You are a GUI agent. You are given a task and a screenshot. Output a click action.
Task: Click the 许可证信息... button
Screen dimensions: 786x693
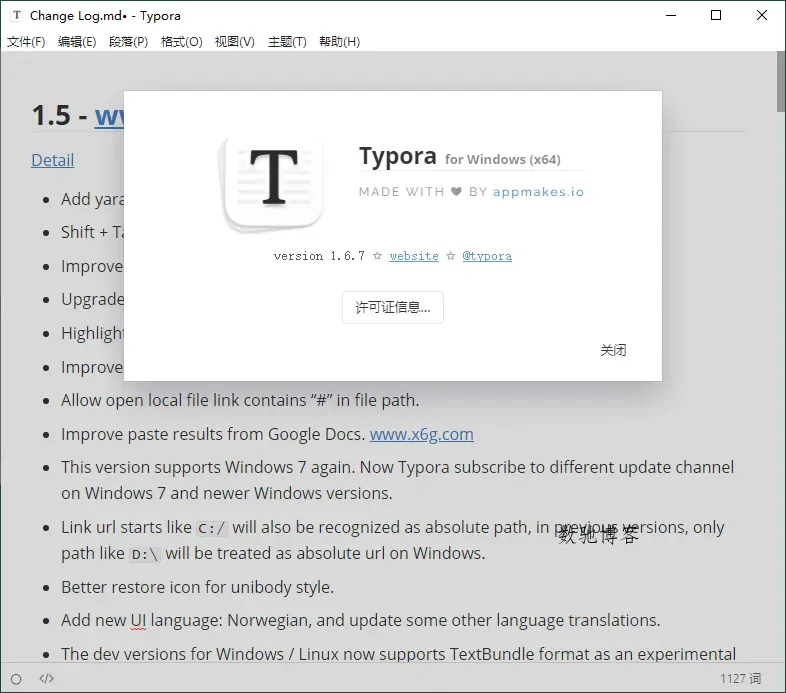[x=392, y=307]
